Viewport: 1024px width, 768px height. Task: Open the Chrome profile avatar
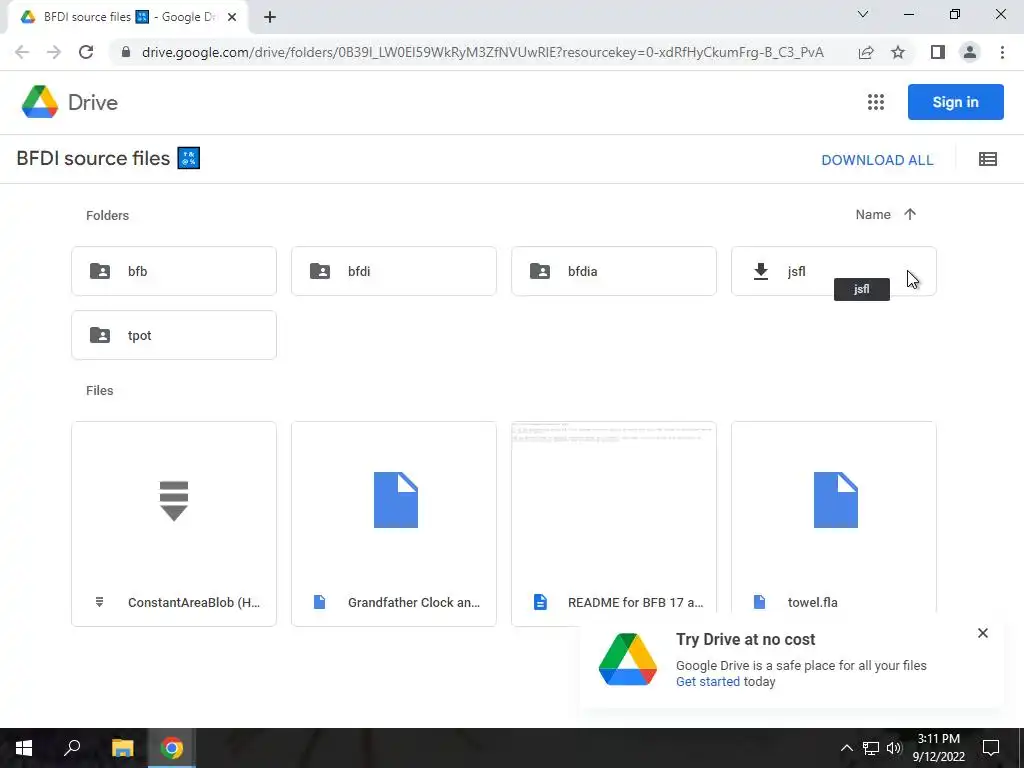coord(970,52)
